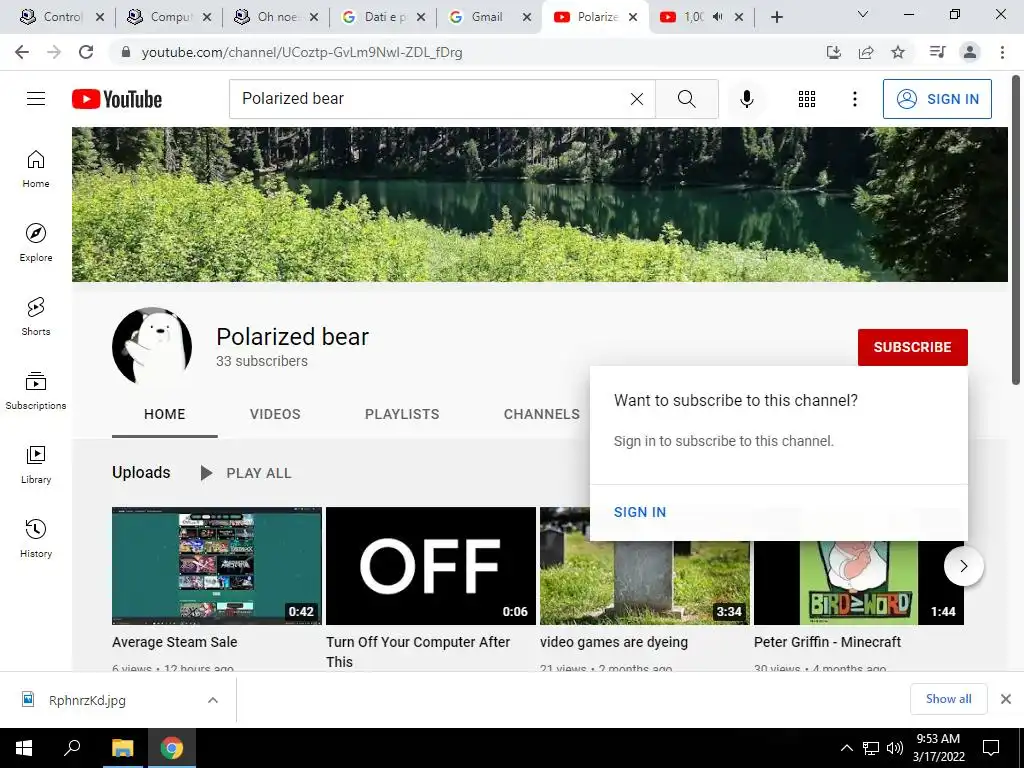Open the taskbar volume control
This screenshot has width=1024, height=768.
pos(895,748)
